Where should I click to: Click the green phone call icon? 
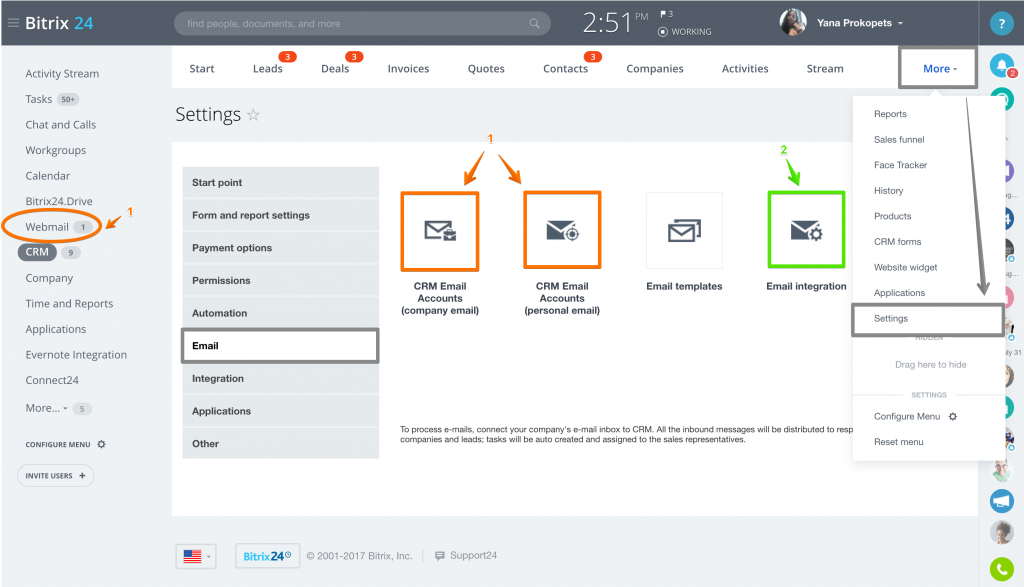1002,569
